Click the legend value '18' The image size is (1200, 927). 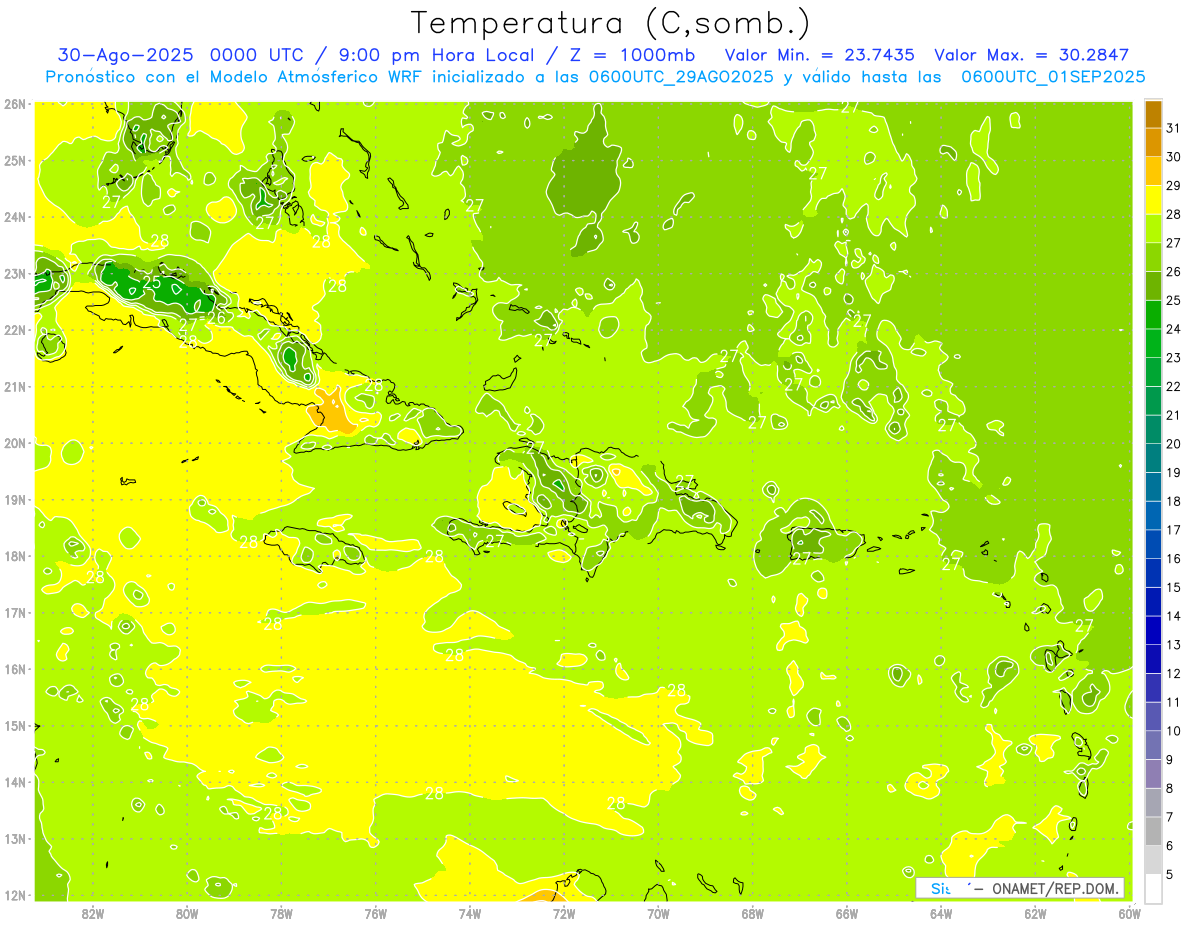tap(1173, 501)
